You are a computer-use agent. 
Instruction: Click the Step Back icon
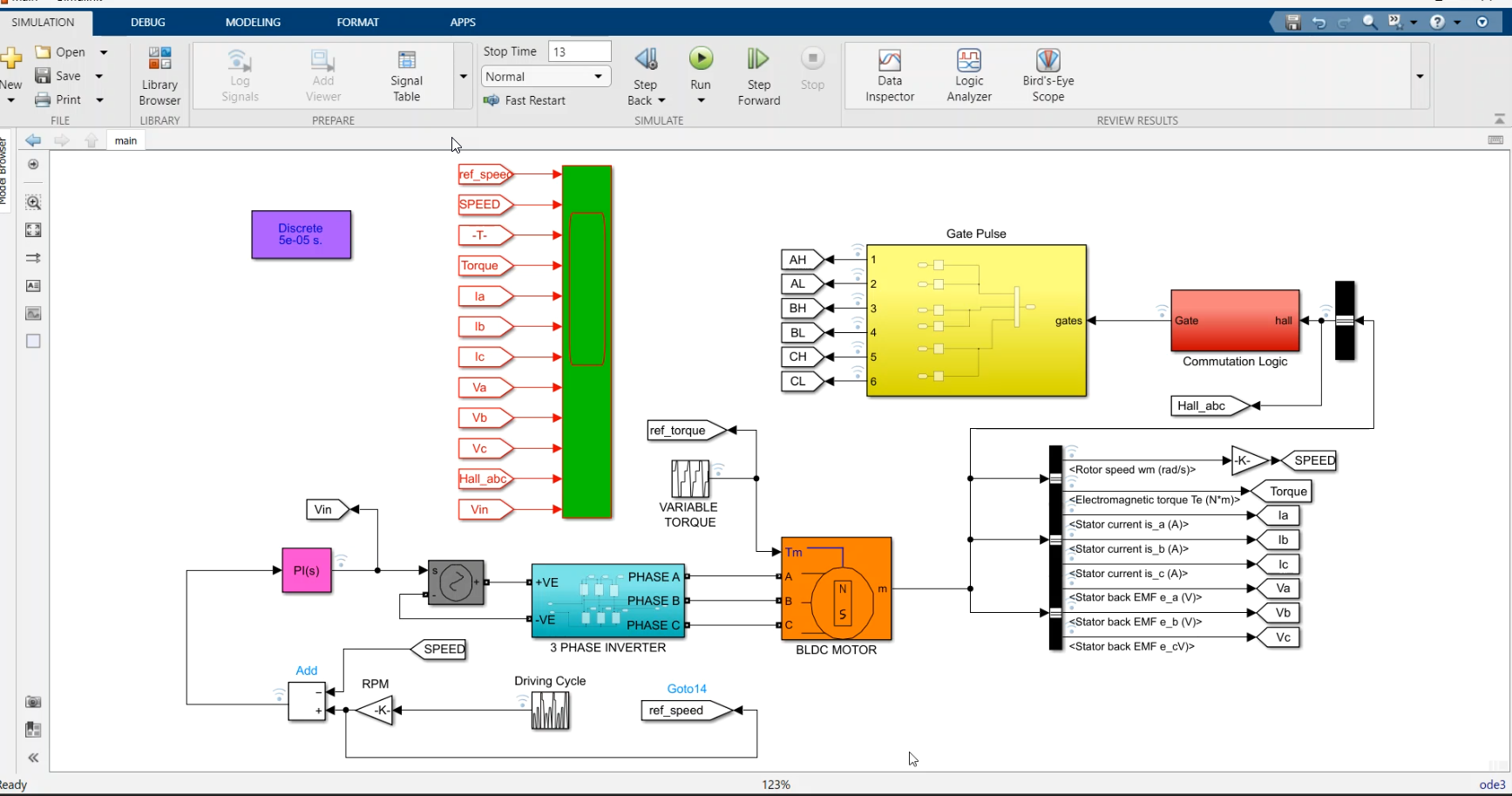coord(646,59)
